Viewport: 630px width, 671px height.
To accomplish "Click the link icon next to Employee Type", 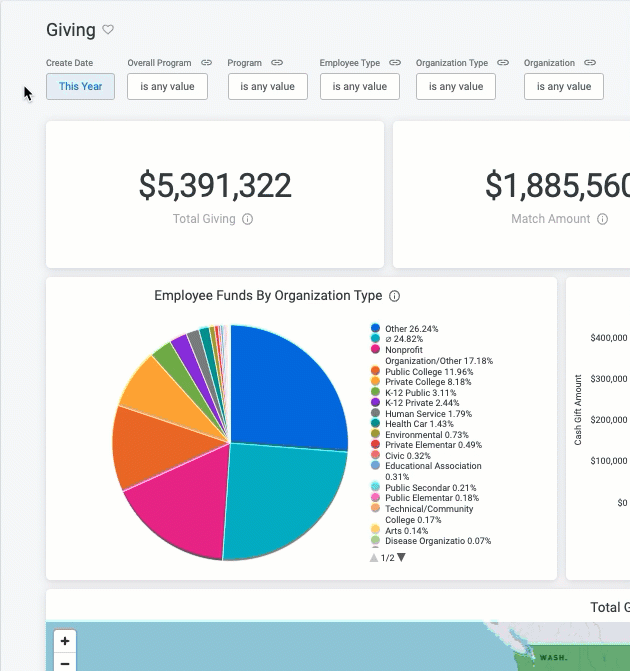I will tap(395, 62).
